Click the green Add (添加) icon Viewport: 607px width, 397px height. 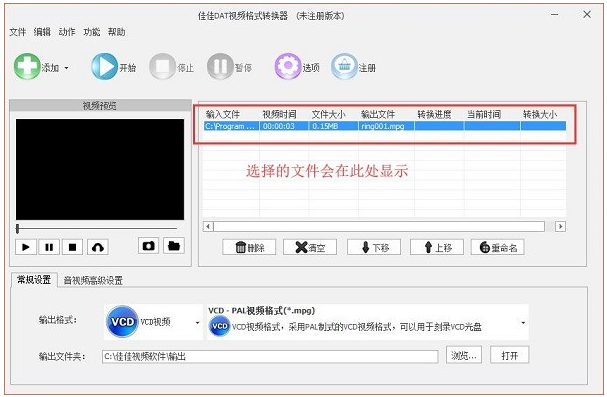(x=27, y=67)
